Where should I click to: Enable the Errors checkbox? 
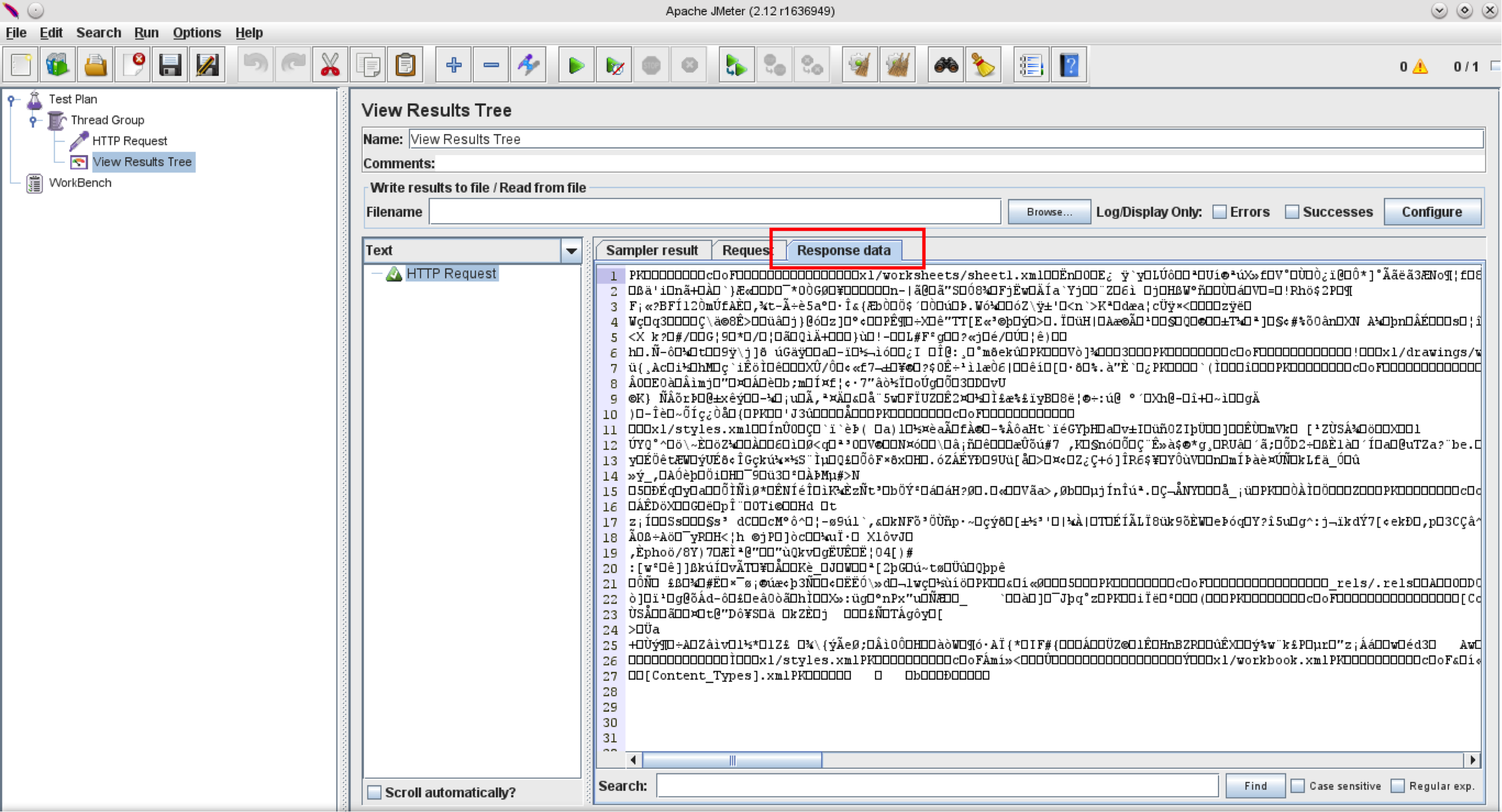coord(1219,212)
